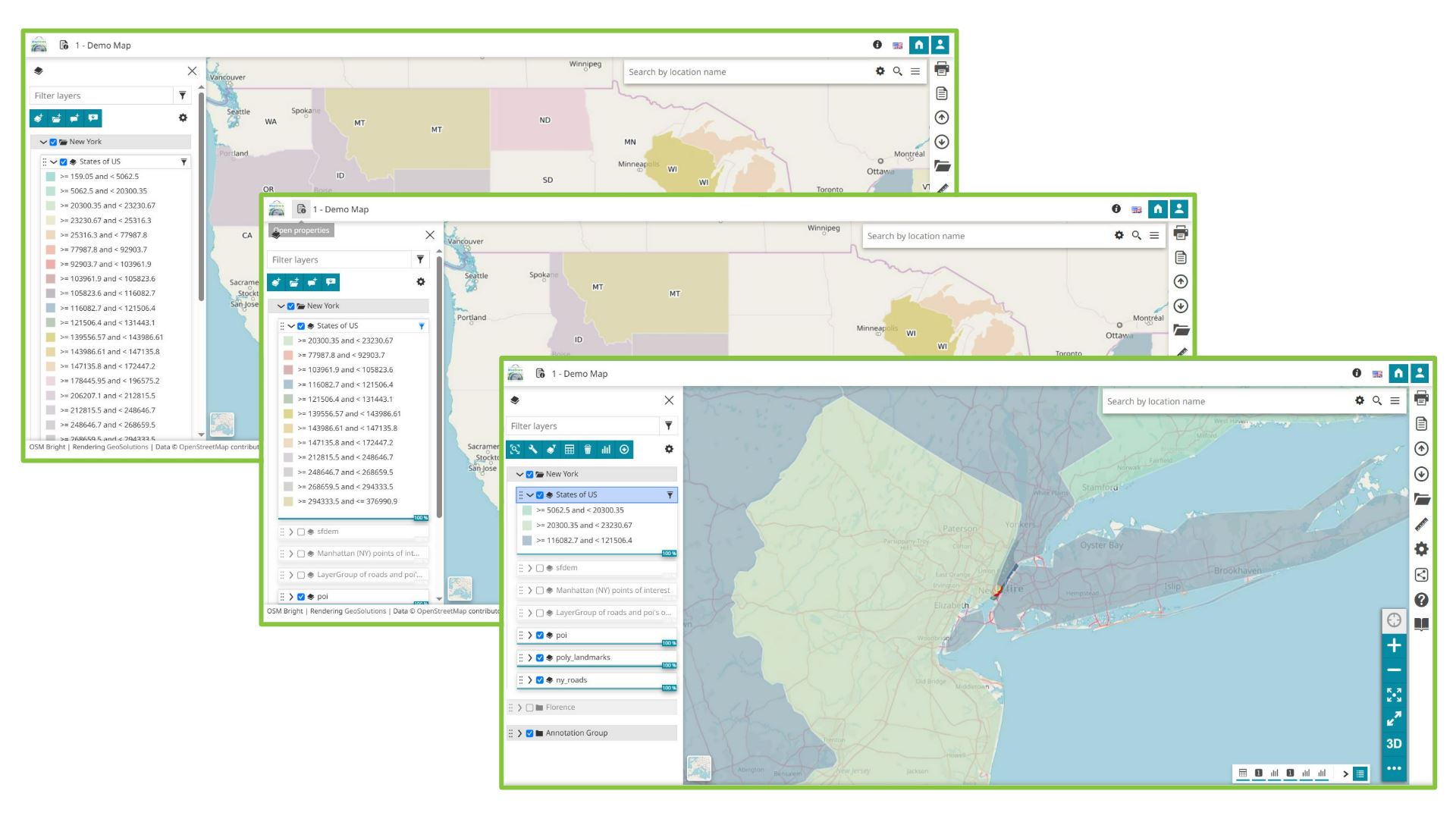The height and width of the screenshot is (819, 1456).
Task: Click trash icon to remove selected layer
Action: pyautogui.click(x=588, y=450)
